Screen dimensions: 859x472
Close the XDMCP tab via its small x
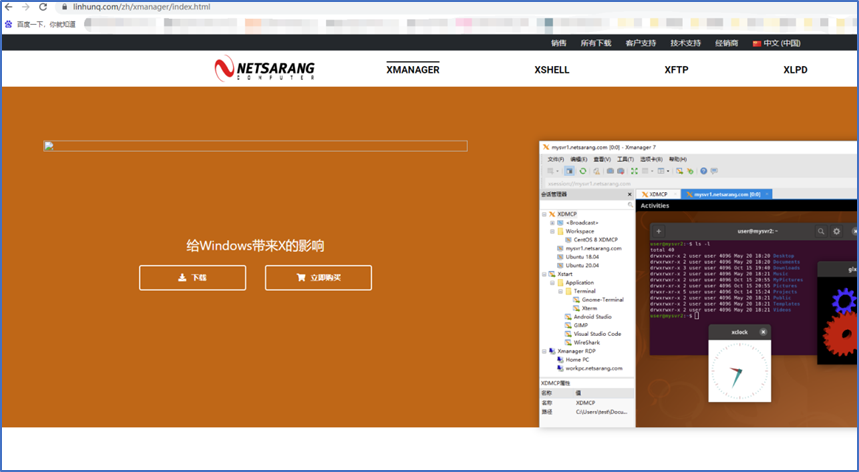tap(675, 194)
